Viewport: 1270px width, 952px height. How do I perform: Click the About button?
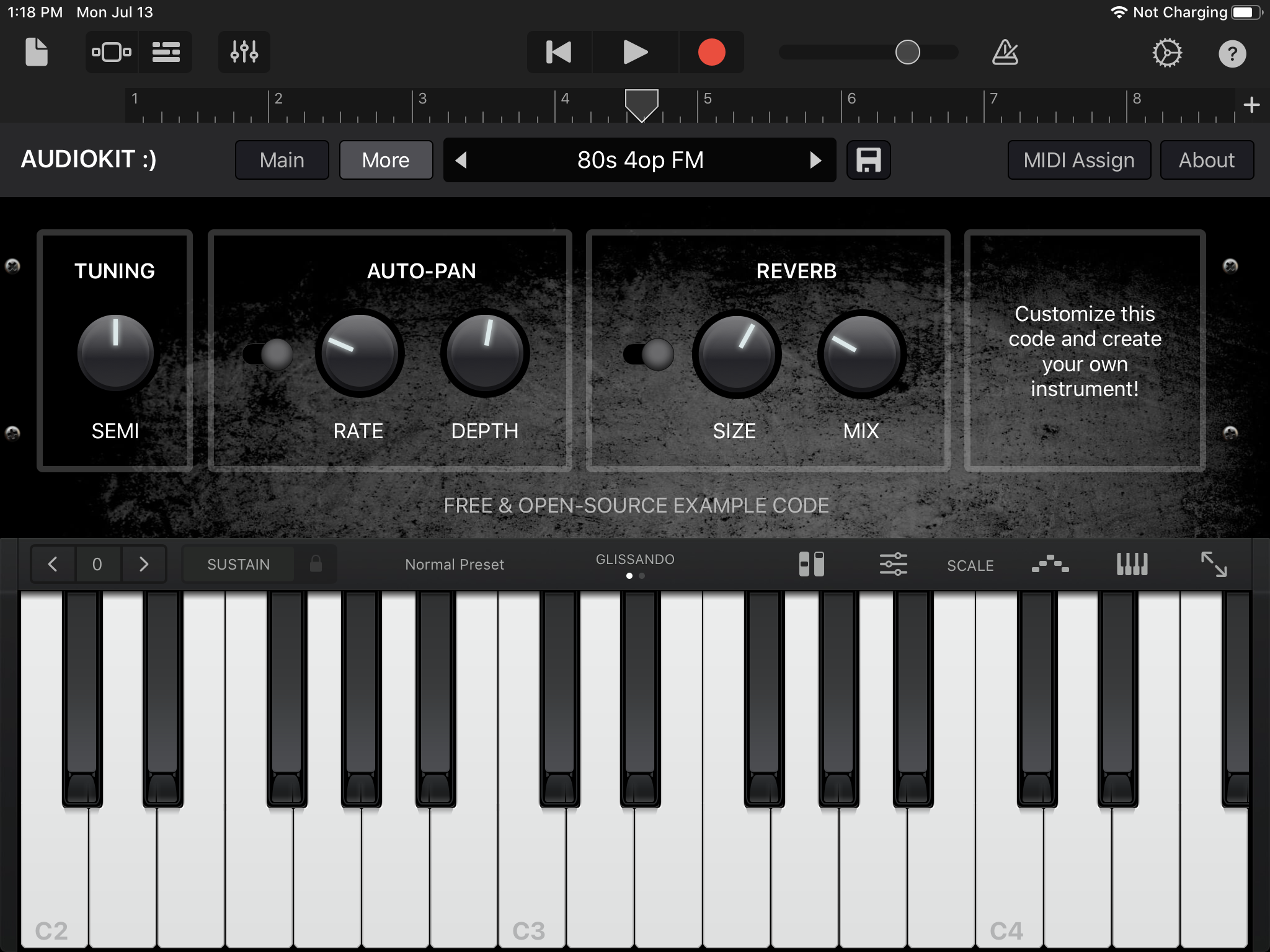coord(1206,160)
